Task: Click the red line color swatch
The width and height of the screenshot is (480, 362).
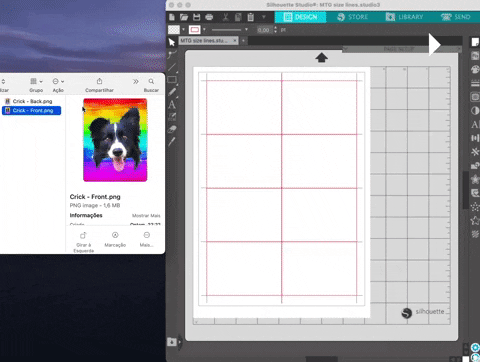Action: pyautogui.click(x=195, y=30)
